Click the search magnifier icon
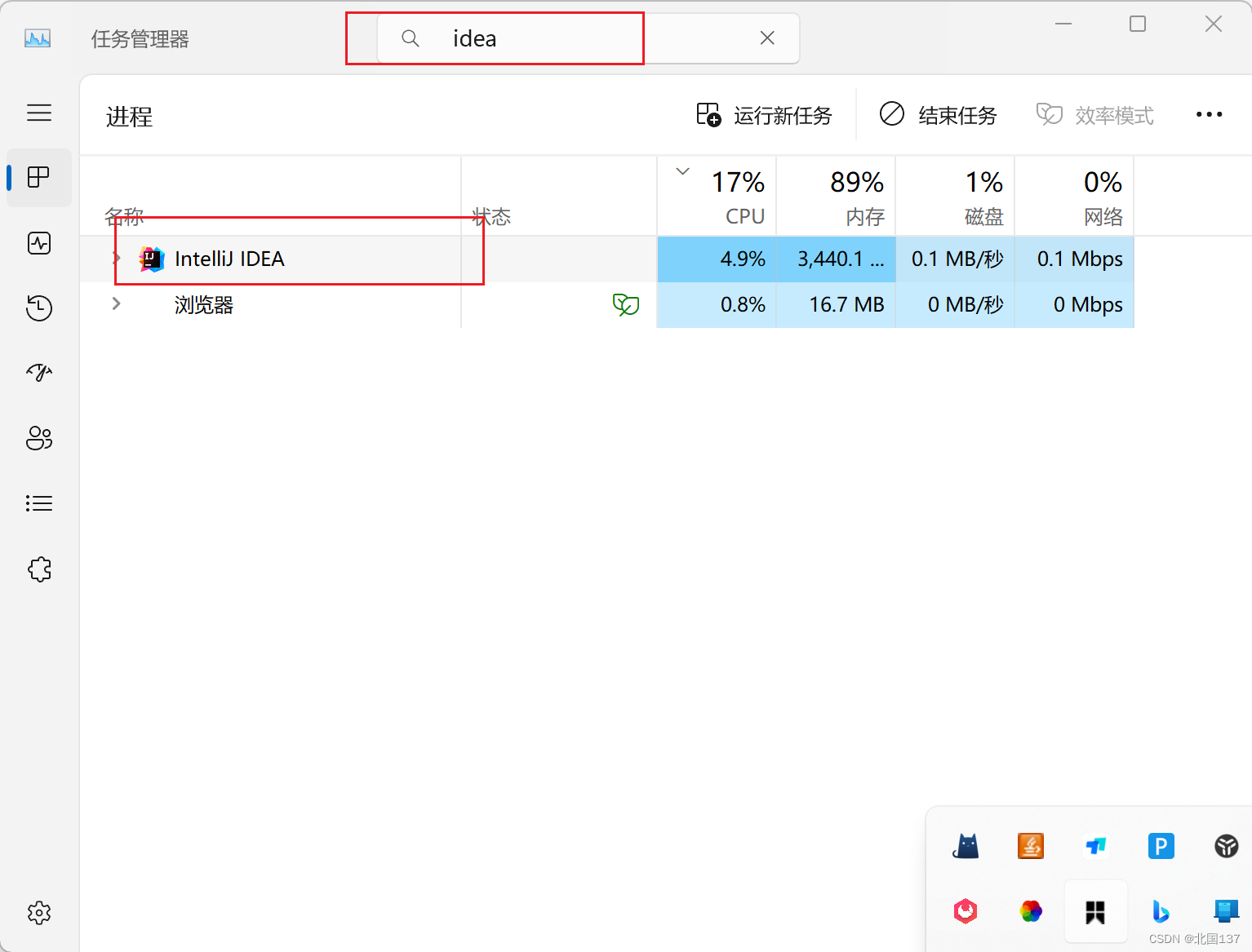This screenshot has width=1252, height=952. (x=411, y=38)
